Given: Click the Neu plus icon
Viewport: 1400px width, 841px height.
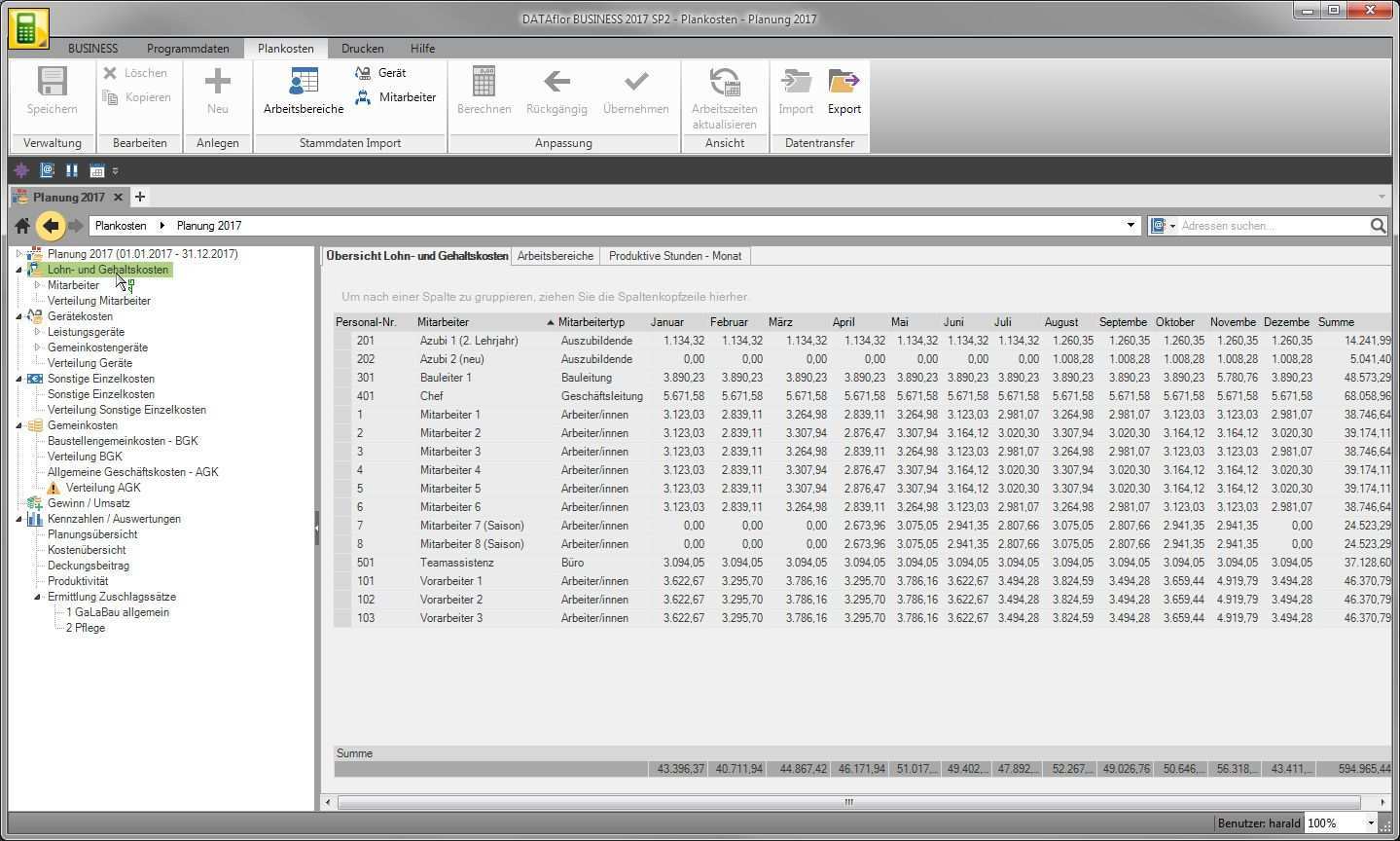Looking at the screenshot, I should (217, 82).
